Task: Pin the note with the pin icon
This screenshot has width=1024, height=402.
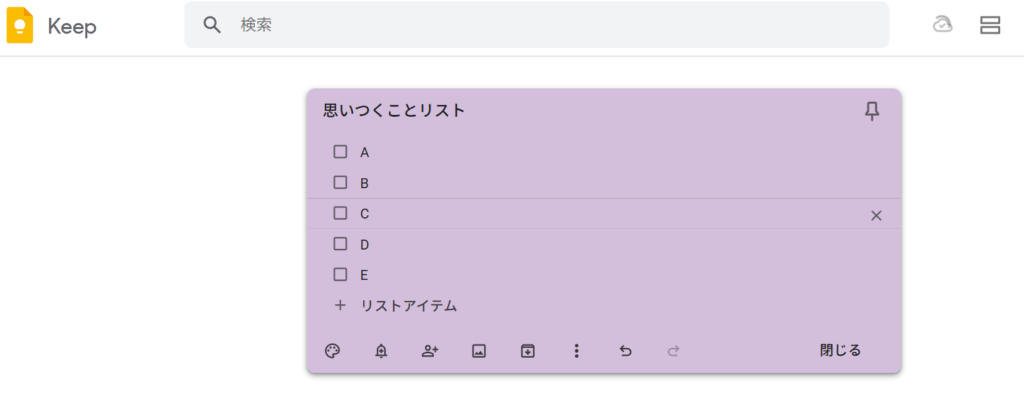Action: point(872,112)
